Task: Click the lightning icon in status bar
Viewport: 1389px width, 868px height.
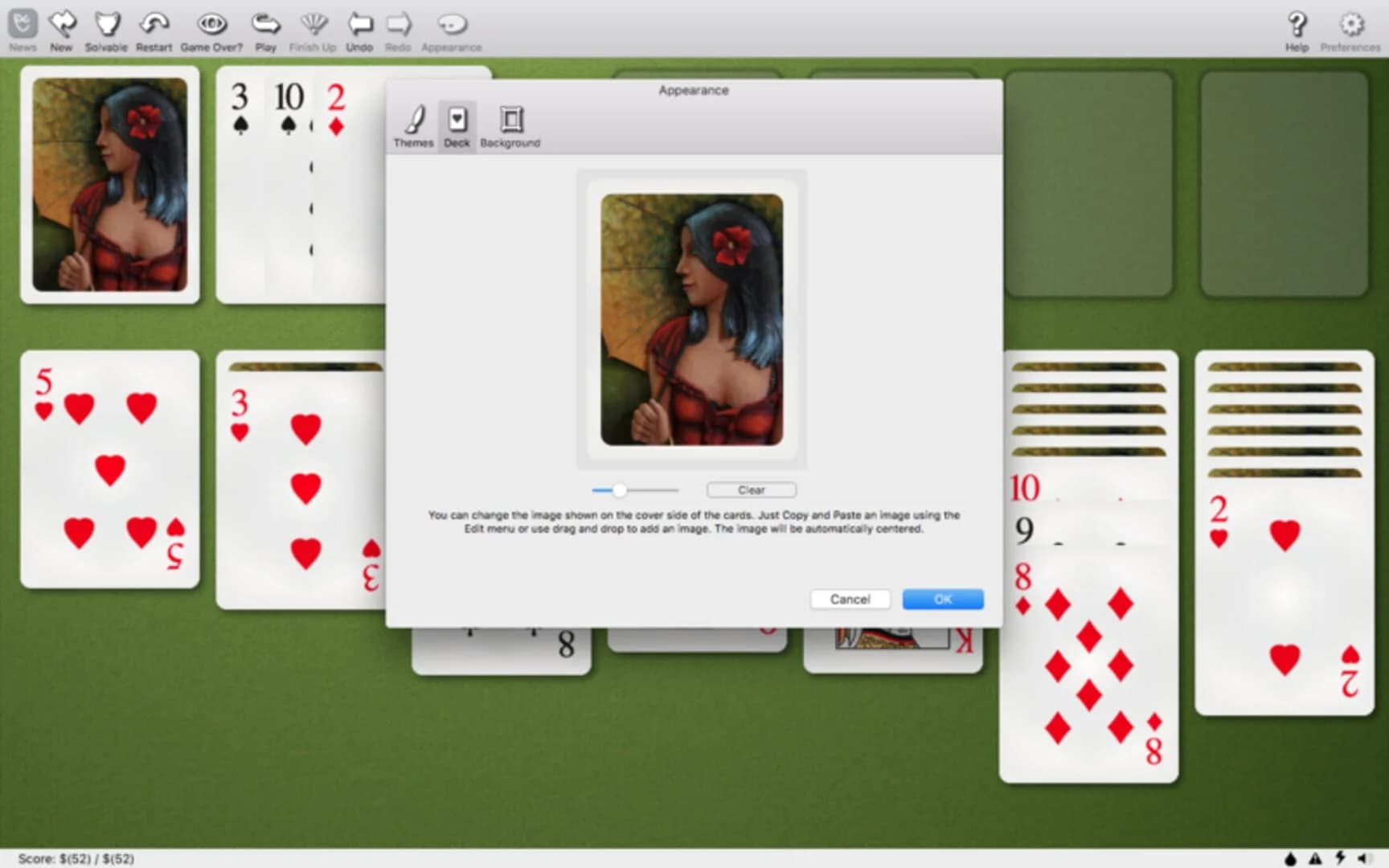Action: click(1341, 859)
